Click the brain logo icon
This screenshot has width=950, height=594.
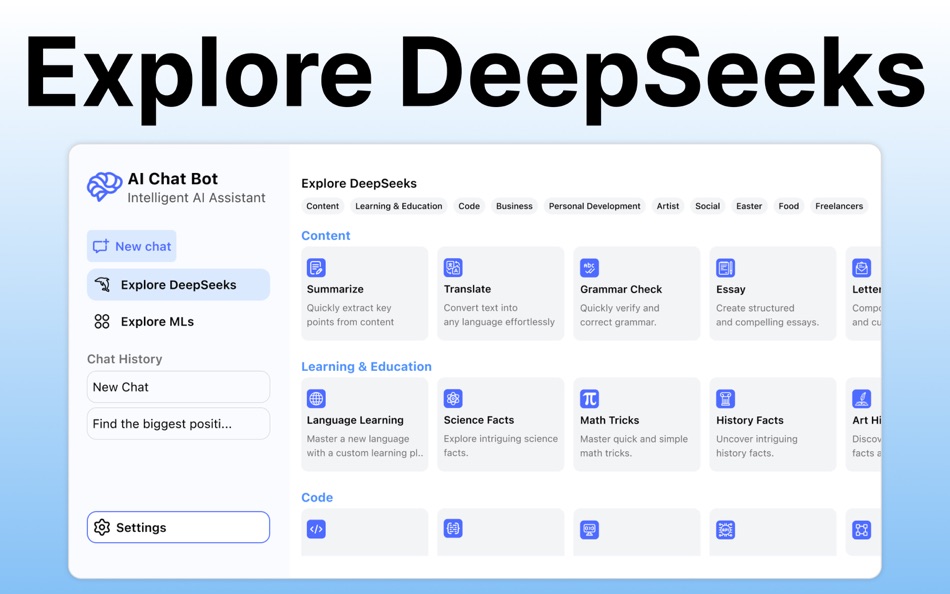(x=104, y=187)
